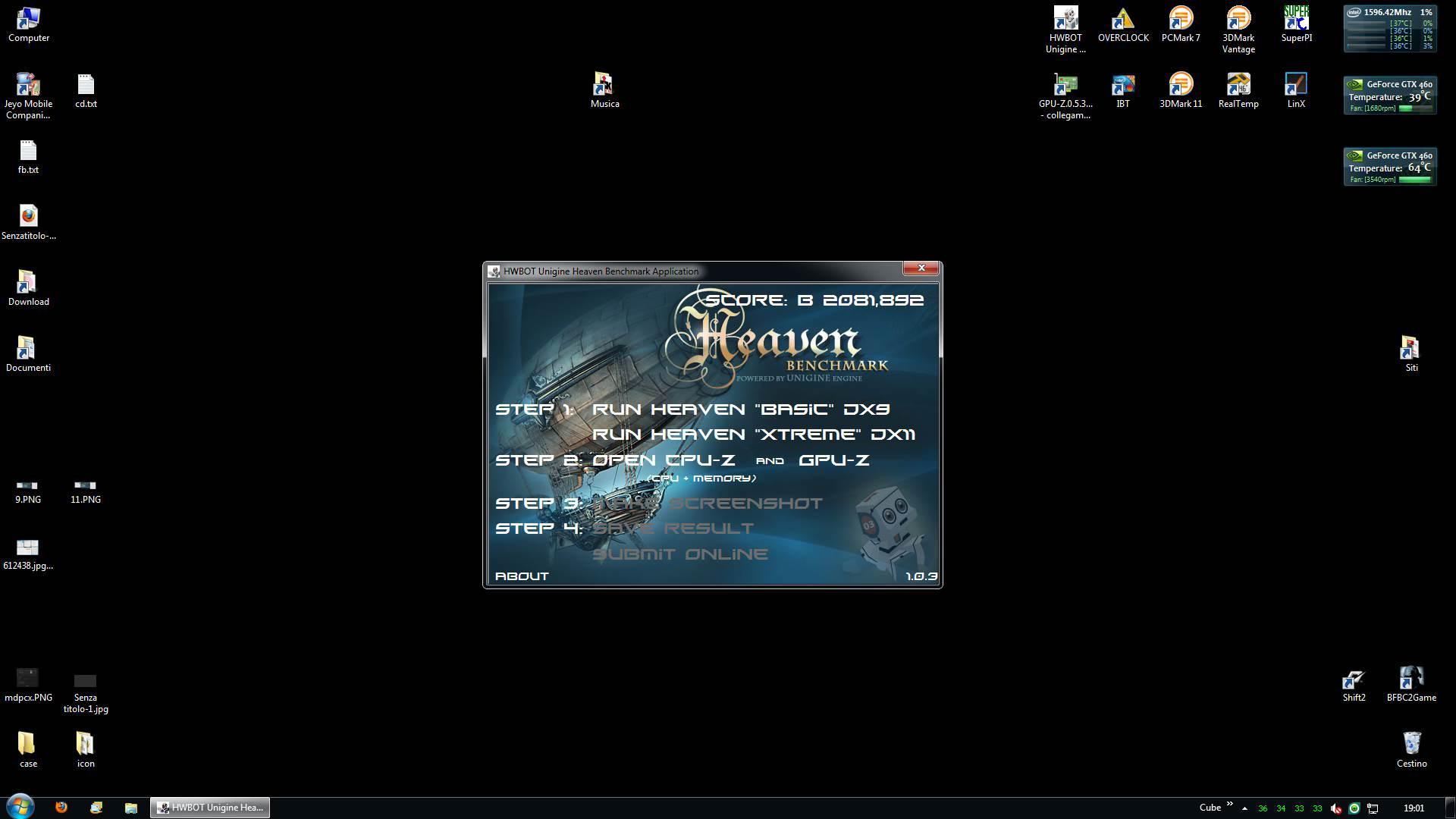The height and width of the screenshot is (819, 1456).
Task: Click the CPU frequency monitor gadget
Action: pos(1390,29)
